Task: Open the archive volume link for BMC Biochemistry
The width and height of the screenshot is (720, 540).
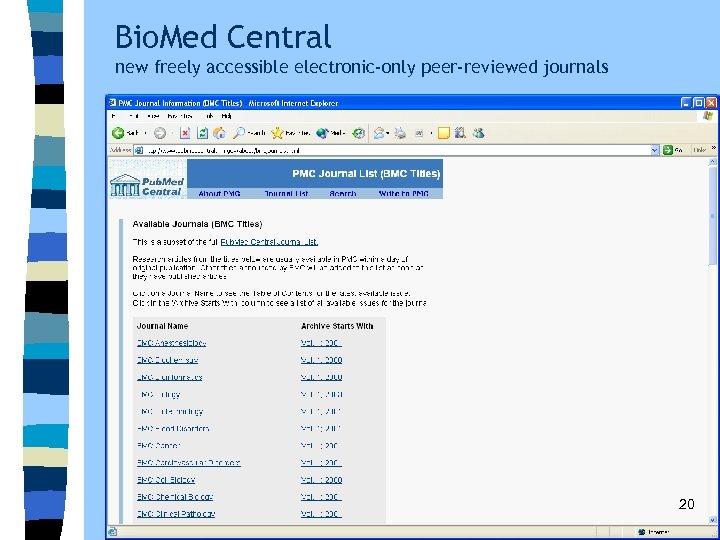Action: click(321, 360)
